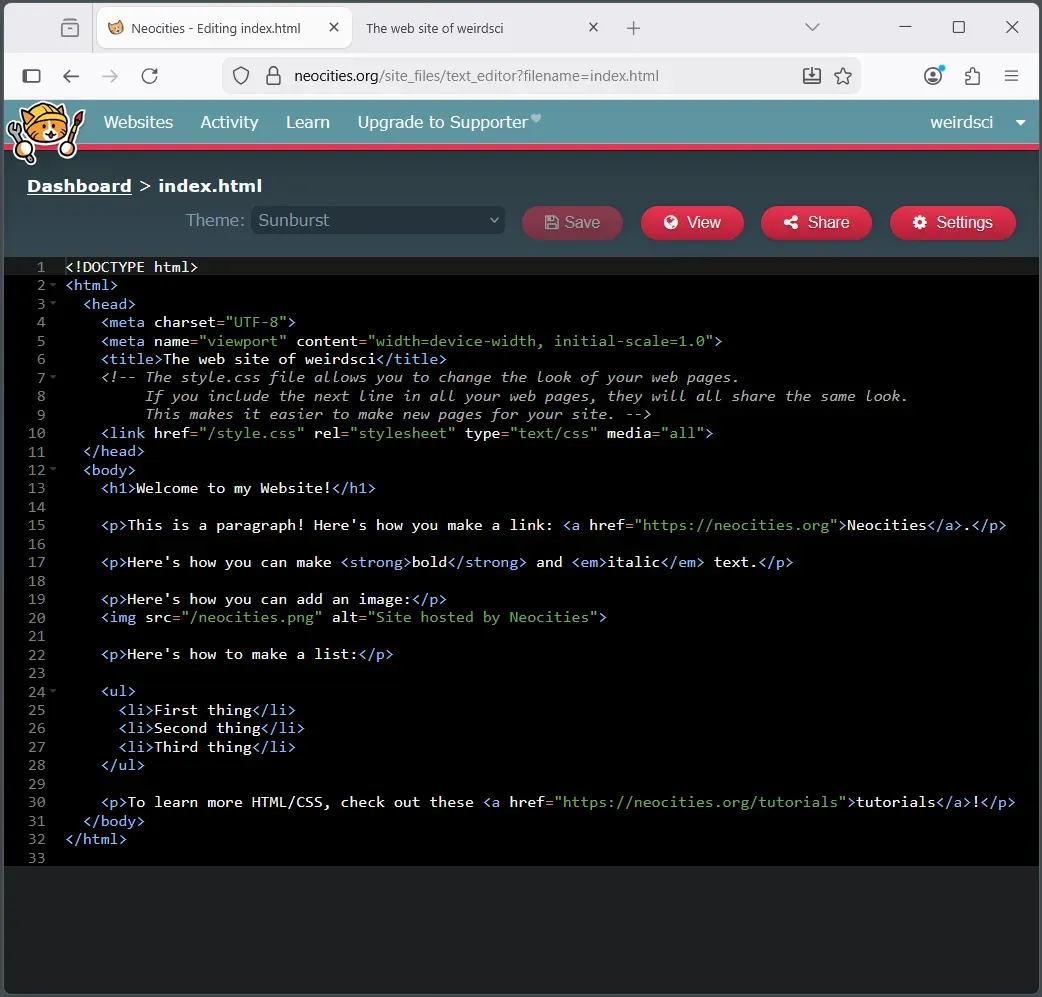Open the weirdsci account dropdown
The height and width of the screenshot is (997, 1042).
(x=978, y=122)
